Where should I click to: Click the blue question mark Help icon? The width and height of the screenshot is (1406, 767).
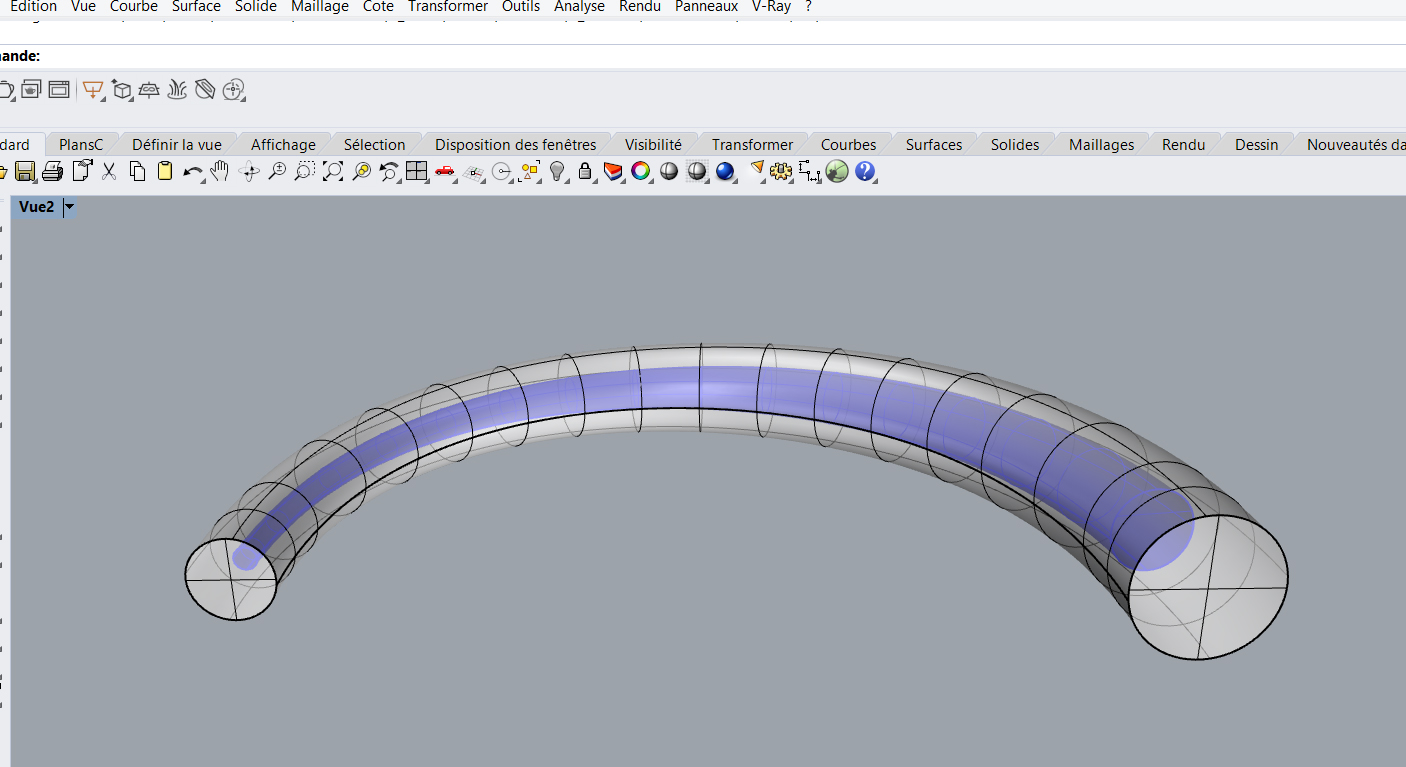(865, 172)
